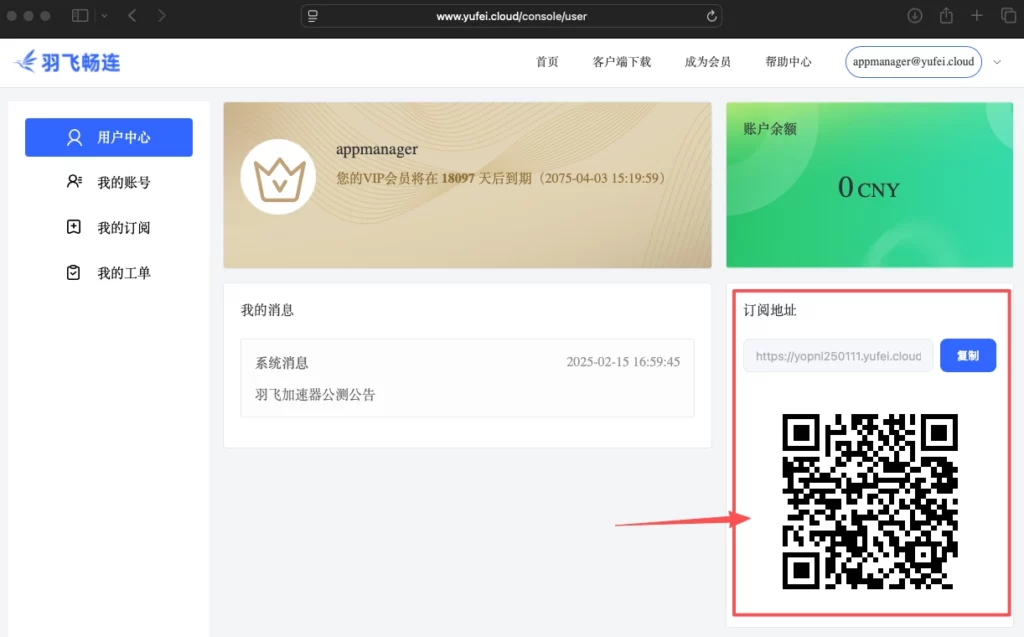Click the tab overview chevron at top right
This screenshot has height=637, width=1024.
pyautogui.click(x=1010, y=15)
